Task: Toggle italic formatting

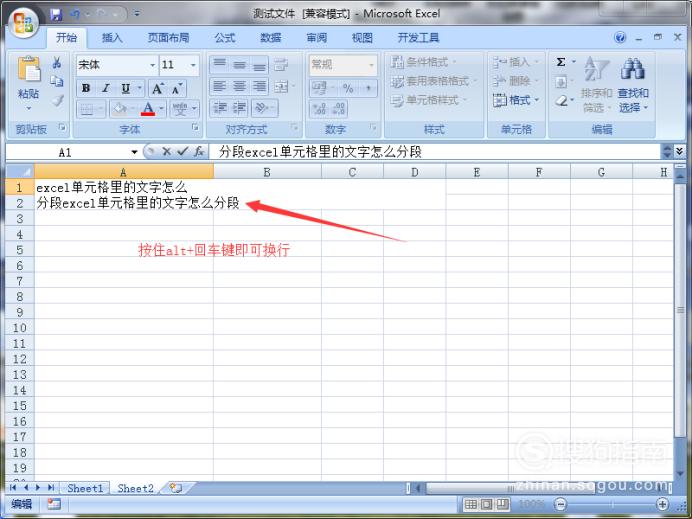Action: point(105,88)
